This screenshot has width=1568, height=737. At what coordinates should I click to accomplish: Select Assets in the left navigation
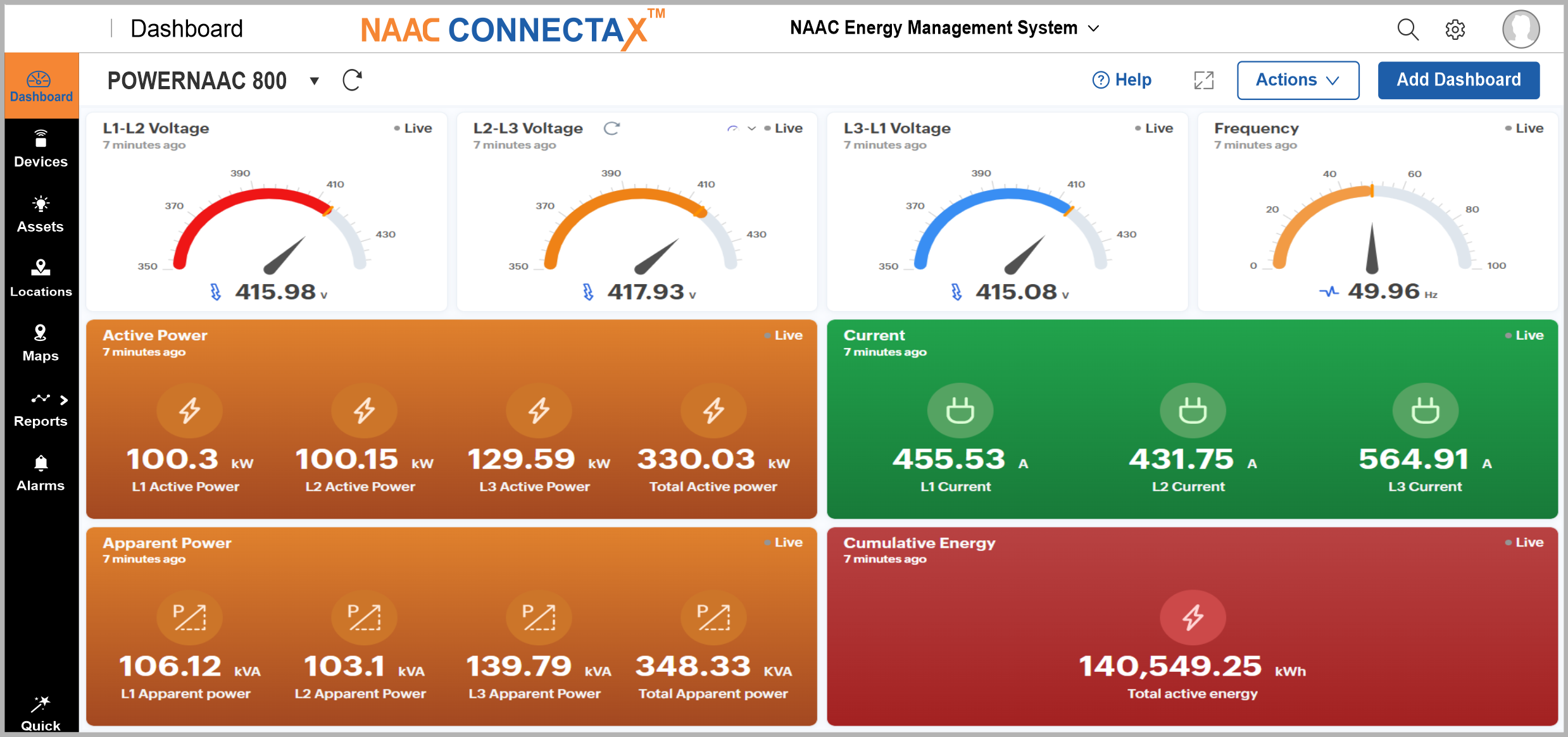click(41, 212)
